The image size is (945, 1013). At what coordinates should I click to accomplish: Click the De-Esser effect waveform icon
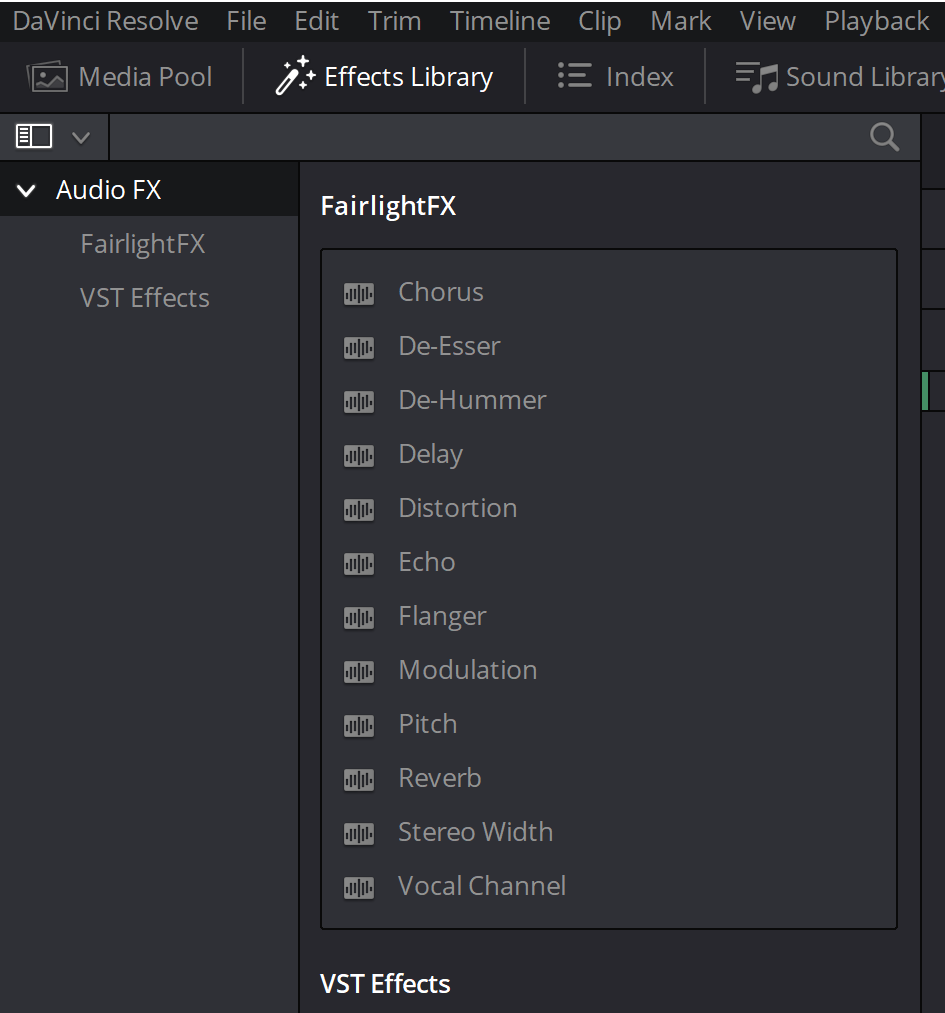click(358, 348)
